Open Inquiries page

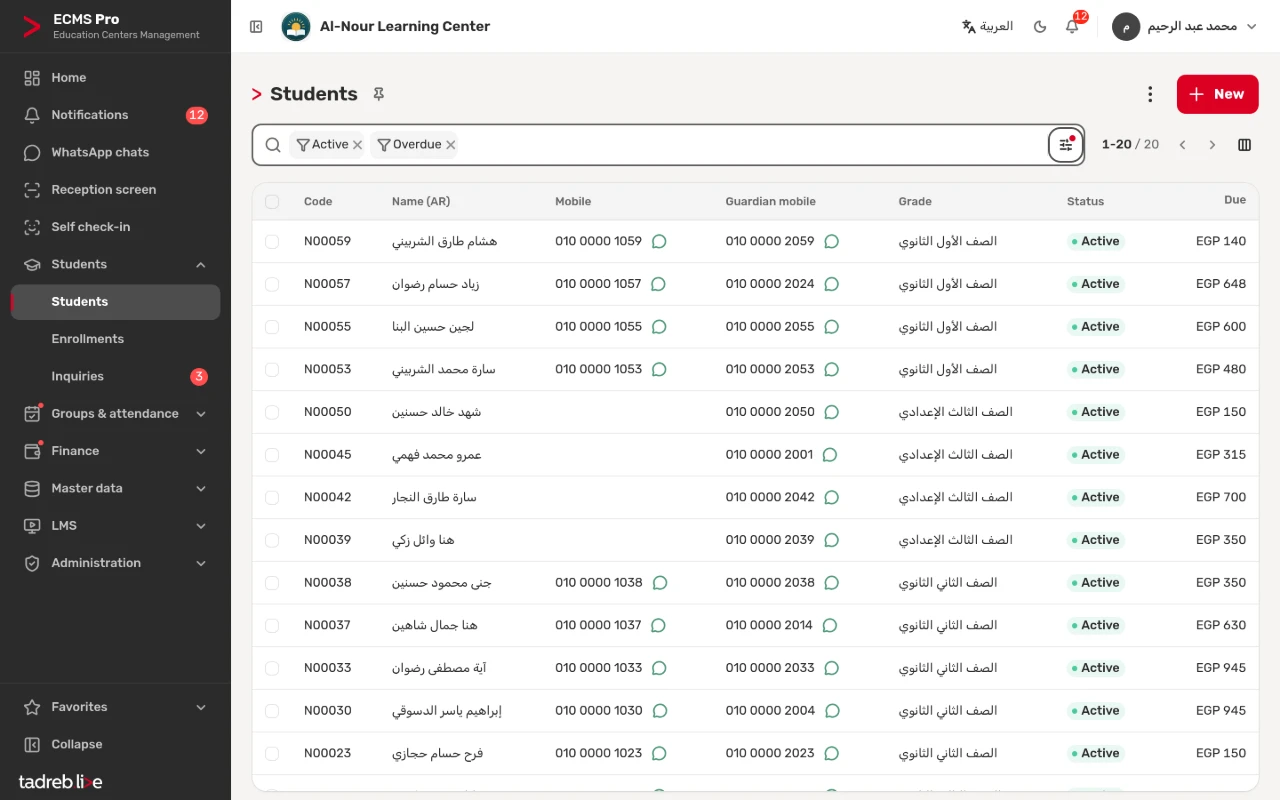pyautogui.click(x=115, y=376)
